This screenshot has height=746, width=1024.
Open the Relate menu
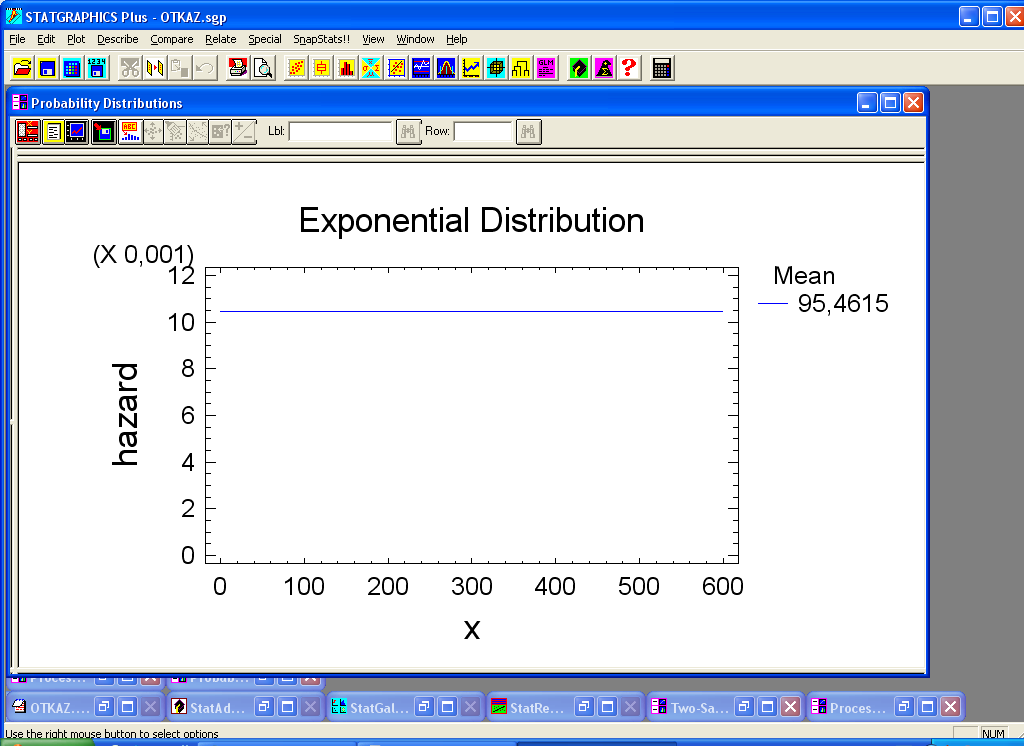tap(220, 39)
